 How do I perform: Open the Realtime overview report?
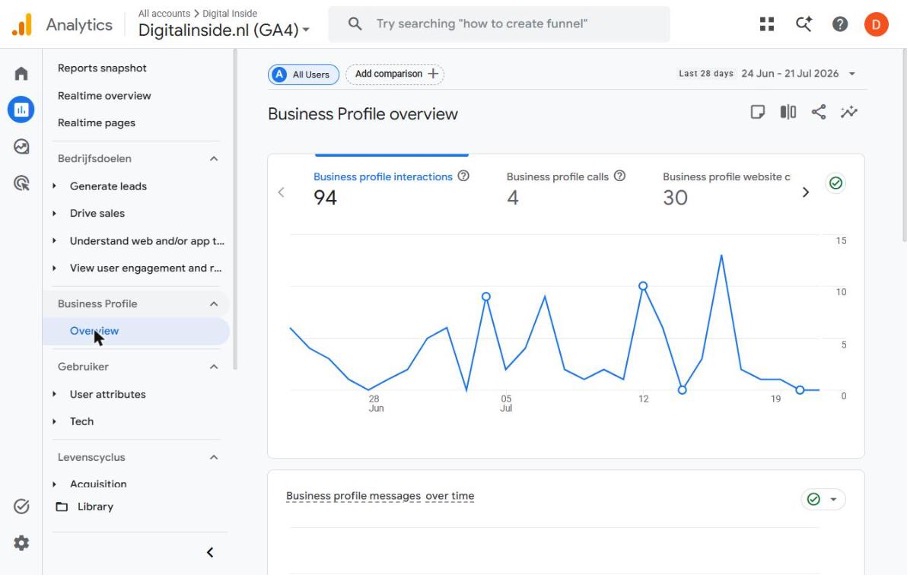(x=104, y=96)
